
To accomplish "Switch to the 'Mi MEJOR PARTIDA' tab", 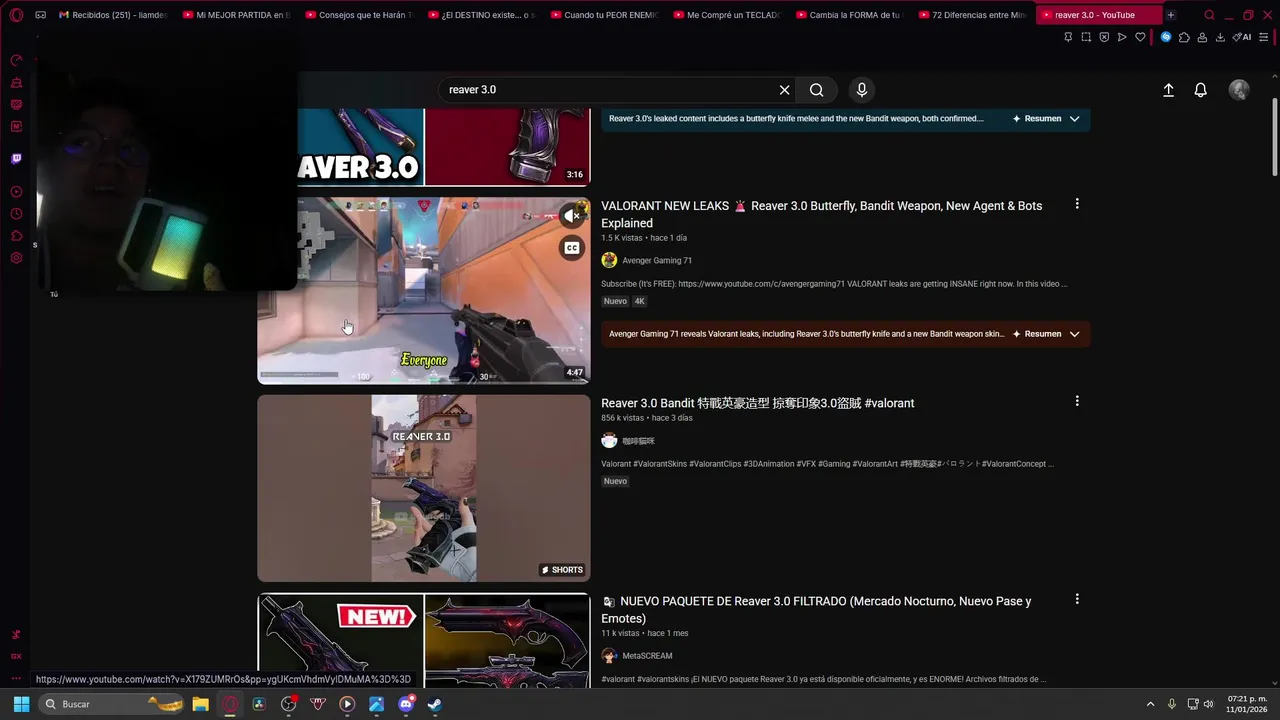I will 237,15.
